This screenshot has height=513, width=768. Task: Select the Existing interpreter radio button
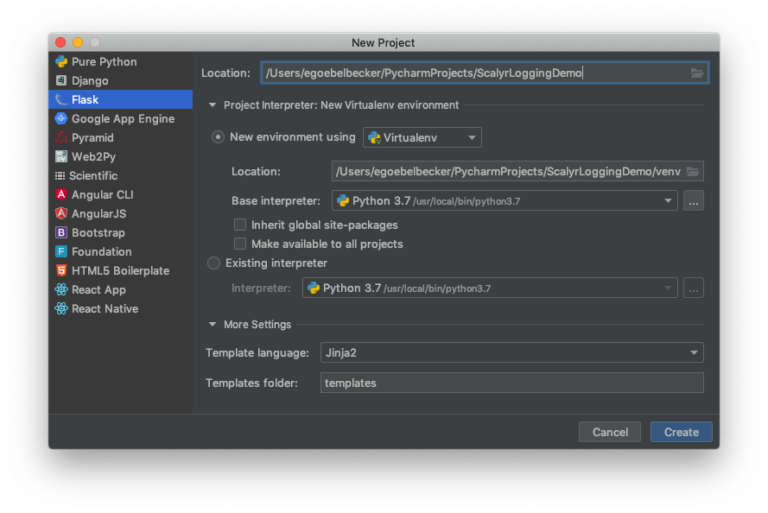pos(214,263)
